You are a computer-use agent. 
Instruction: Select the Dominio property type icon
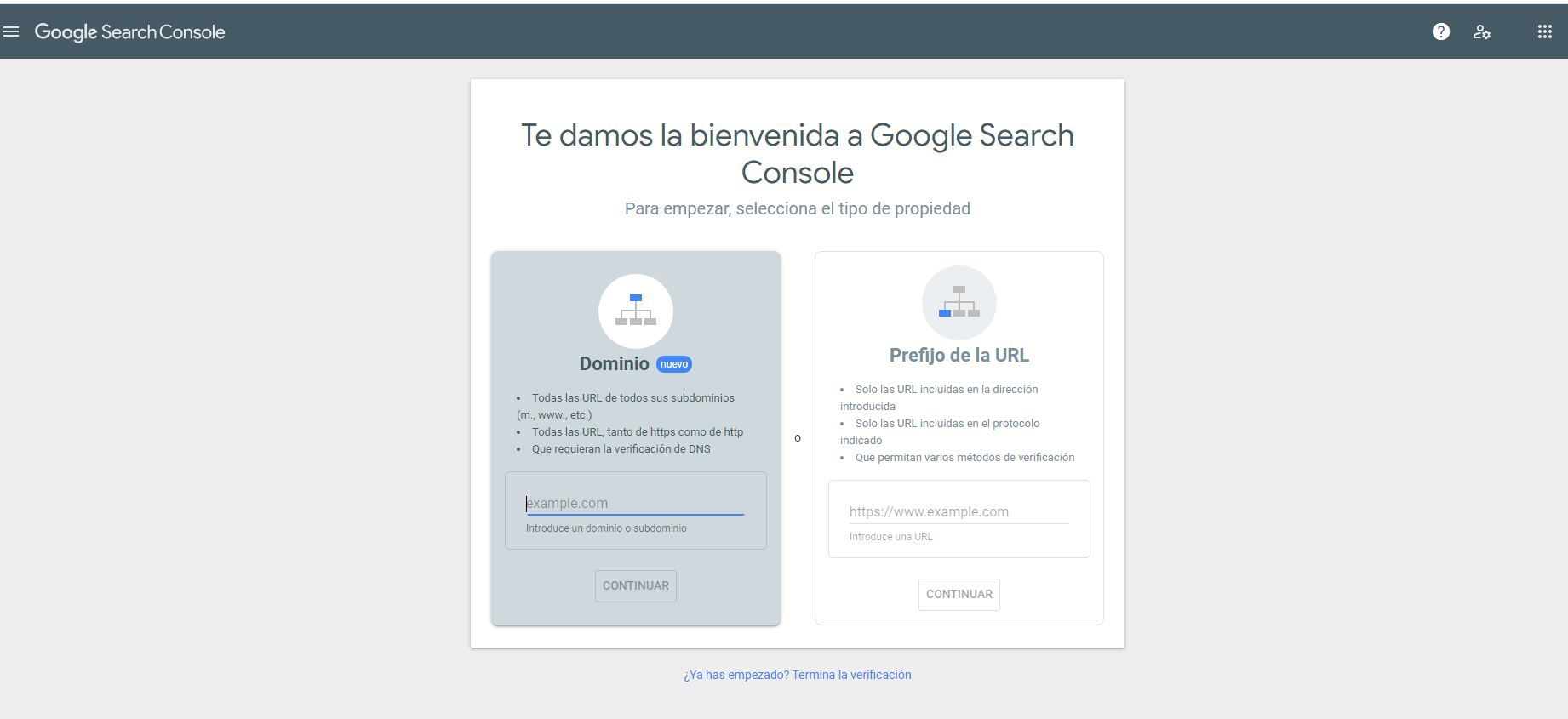click(x=636, y=311)
